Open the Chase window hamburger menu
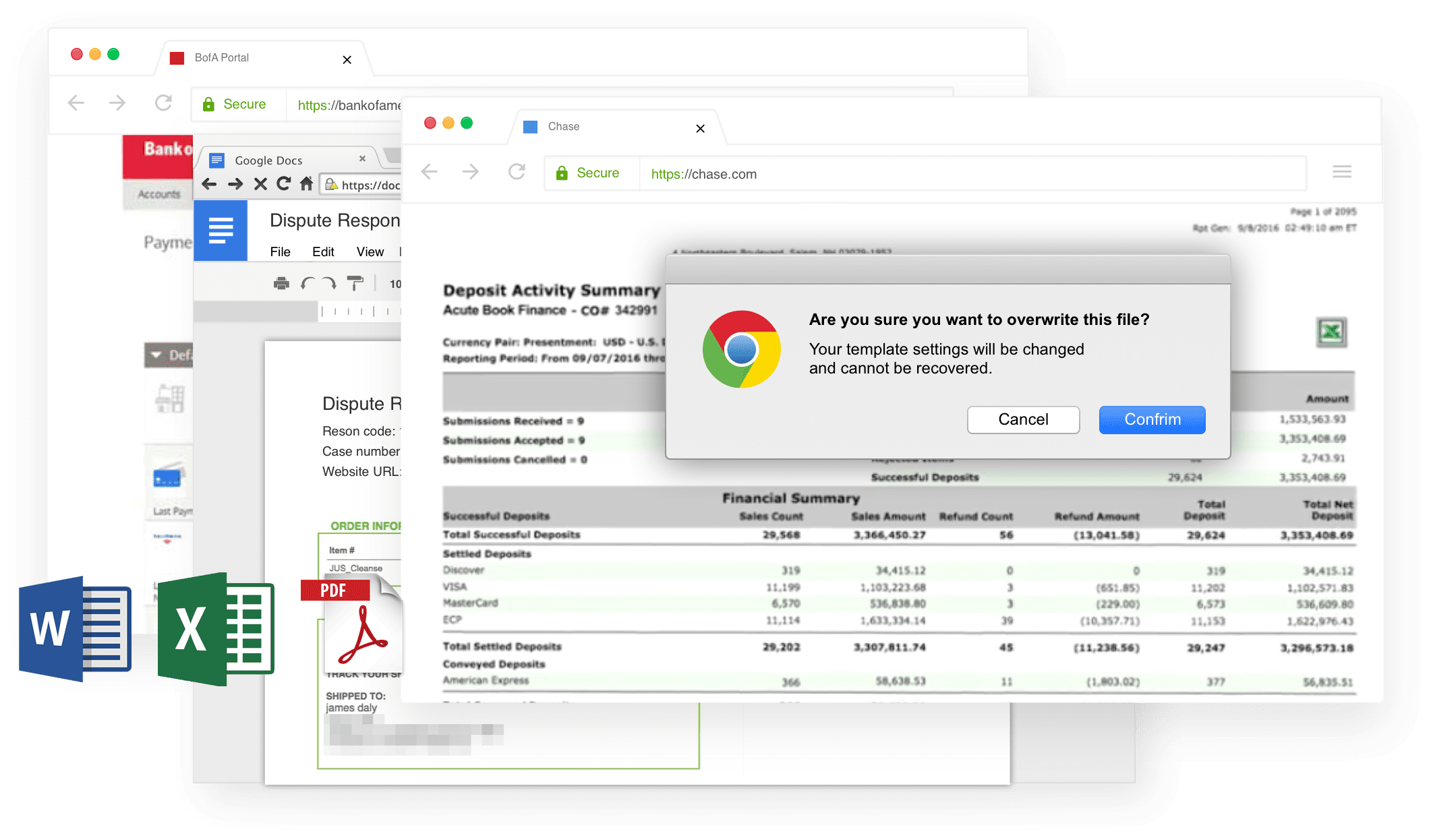 pyautogui.click(x=1341, y=172)
